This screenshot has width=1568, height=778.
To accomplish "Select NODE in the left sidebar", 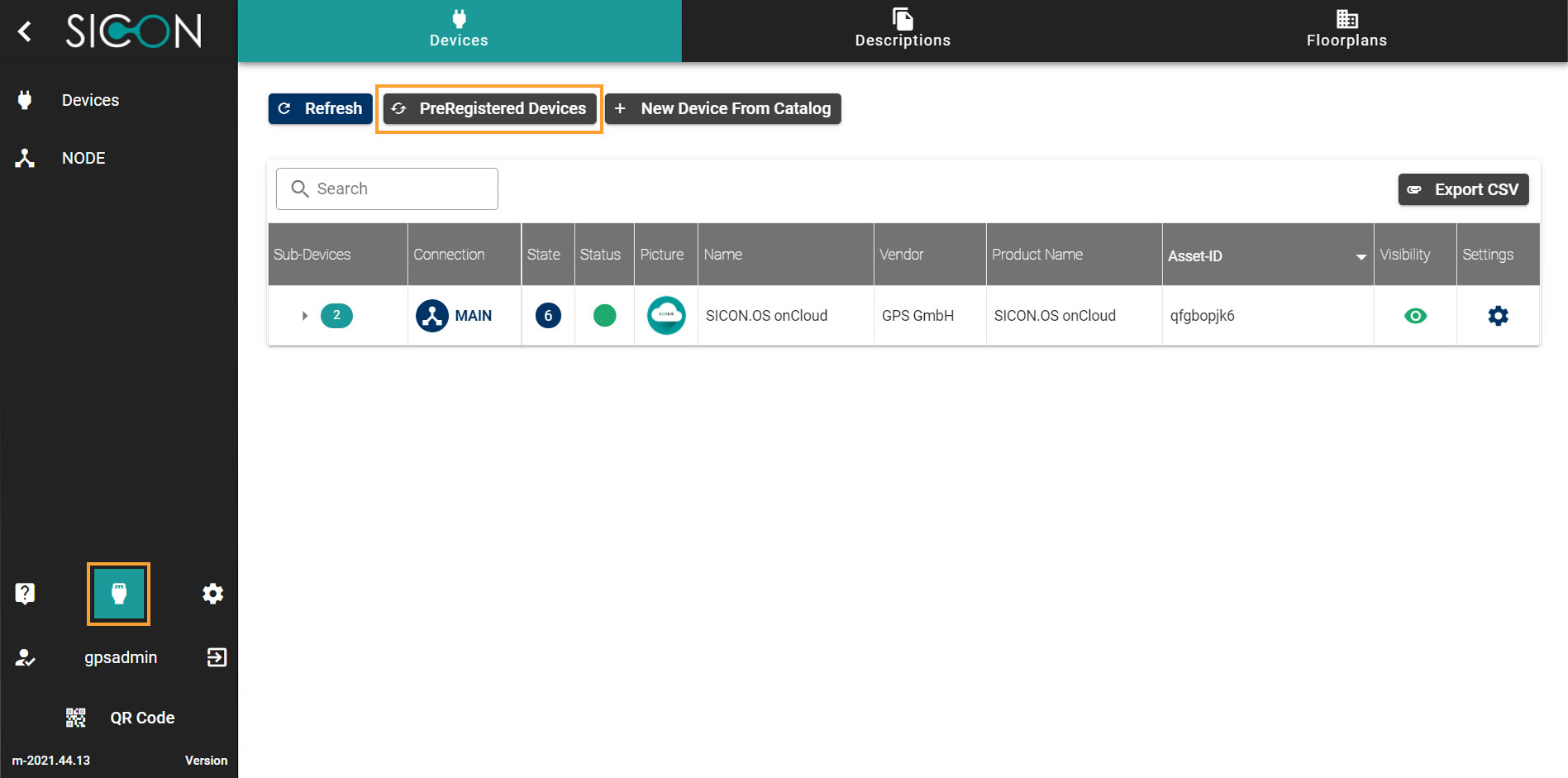I will [x=83, y=158].
